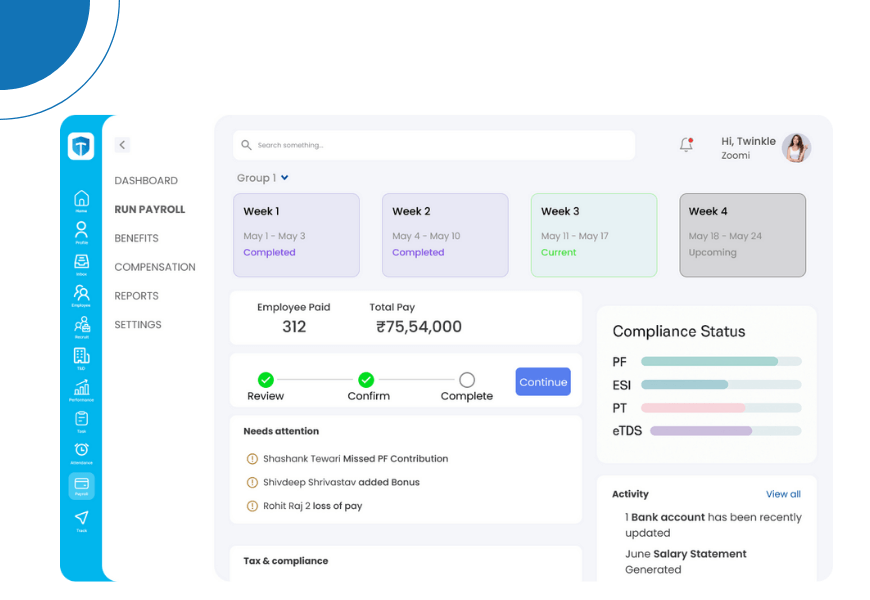
Task: Switch to the Week 2 tab
Action: point(445,234)
